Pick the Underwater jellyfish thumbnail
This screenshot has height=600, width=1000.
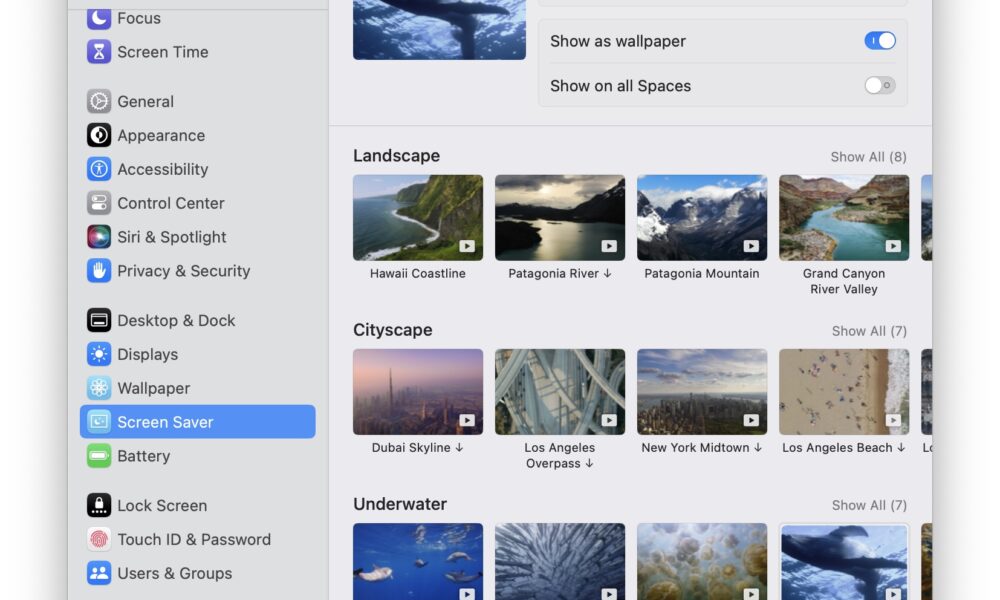point(702,561)
